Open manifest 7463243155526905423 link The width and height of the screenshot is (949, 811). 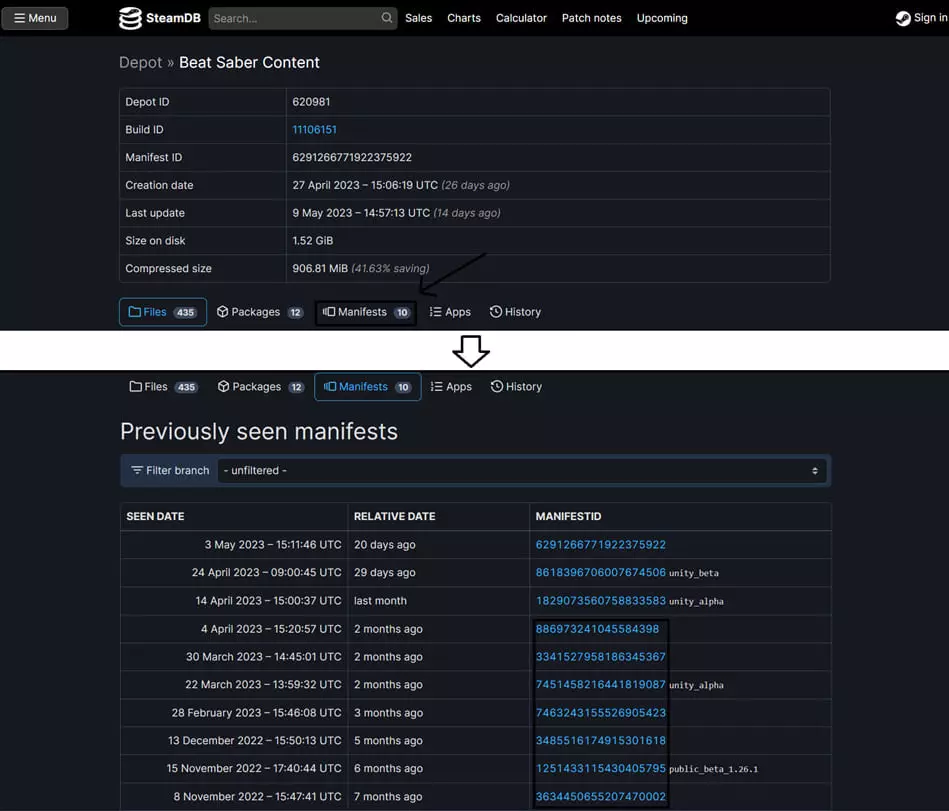[600, 713]
